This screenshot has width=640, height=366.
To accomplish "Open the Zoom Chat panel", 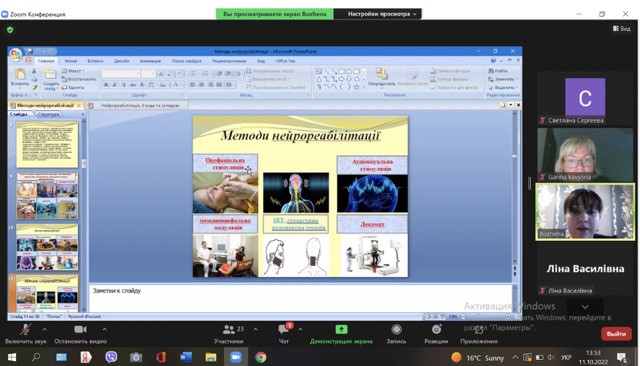I will [x=284, y=334].
